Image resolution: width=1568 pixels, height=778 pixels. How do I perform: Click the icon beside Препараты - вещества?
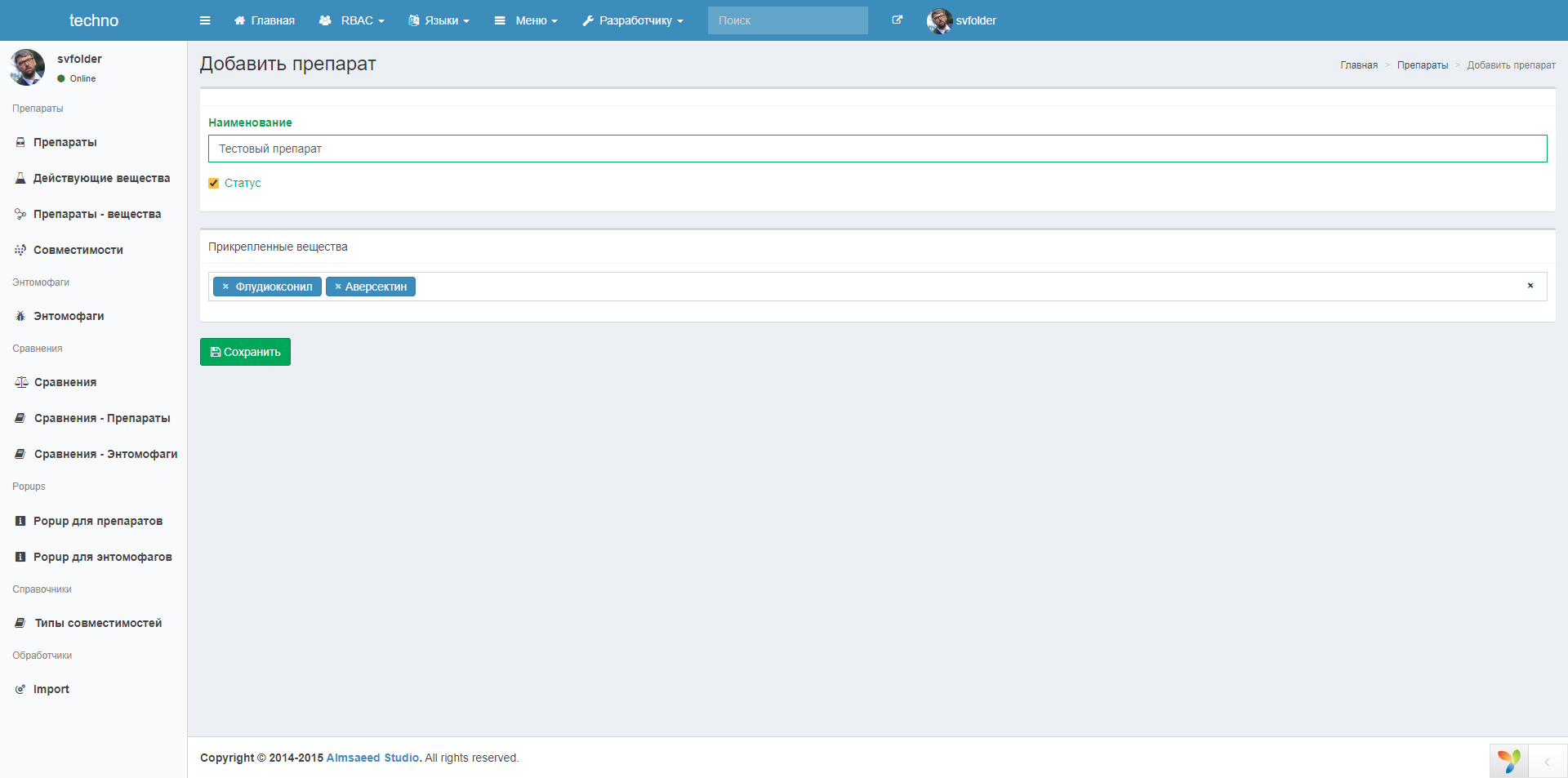coord(20,214)
